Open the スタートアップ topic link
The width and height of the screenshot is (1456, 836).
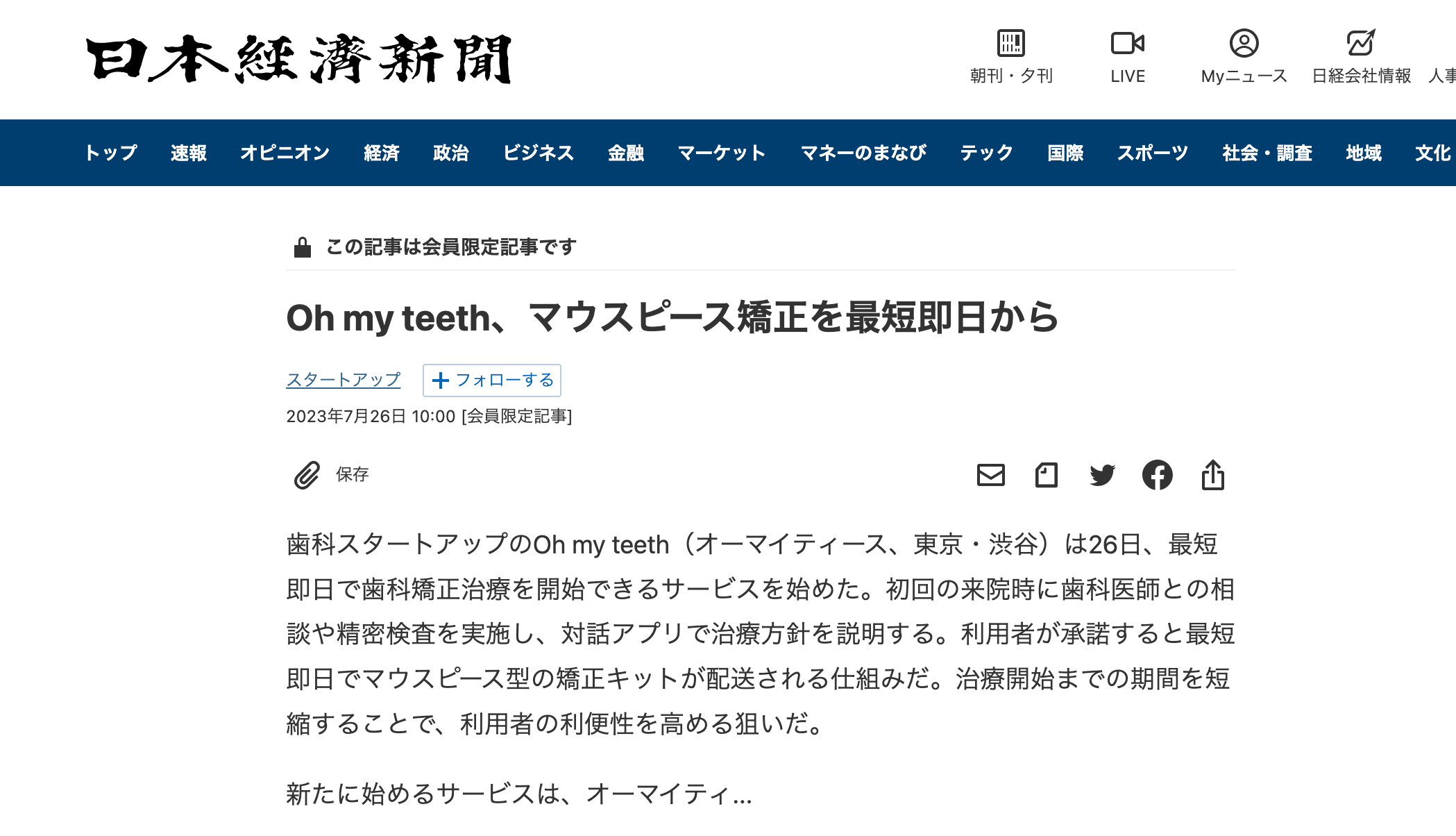coord(343,380)
